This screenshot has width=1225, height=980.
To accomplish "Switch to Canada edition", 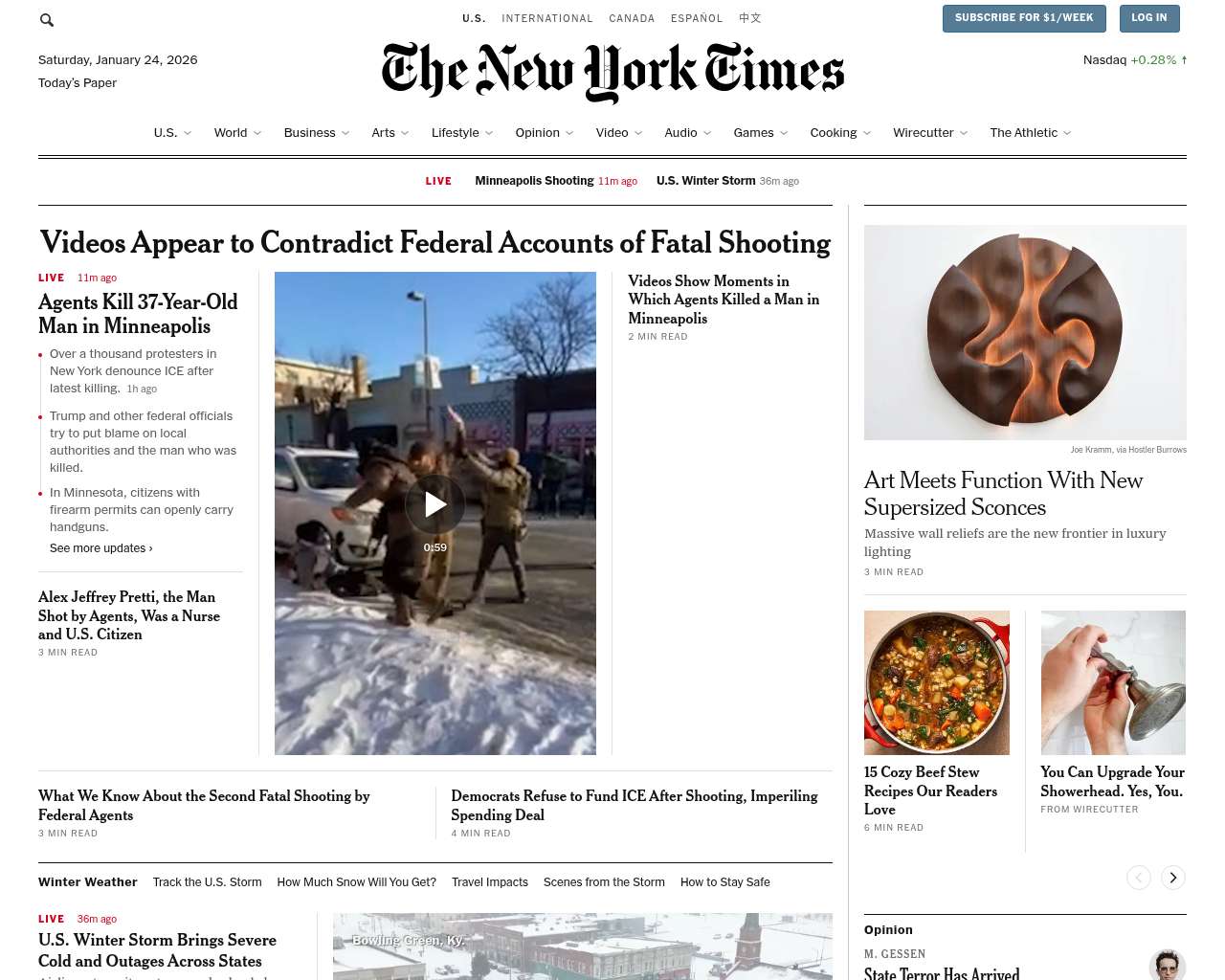I will point(632,18).
